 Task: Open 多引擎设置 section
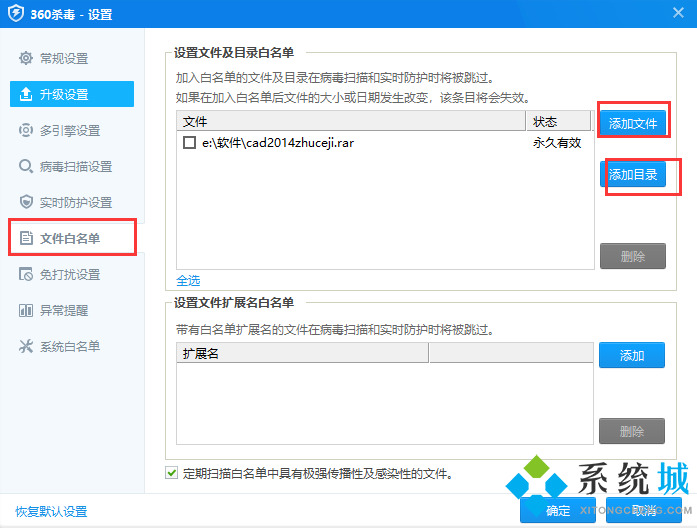(72, 130)
